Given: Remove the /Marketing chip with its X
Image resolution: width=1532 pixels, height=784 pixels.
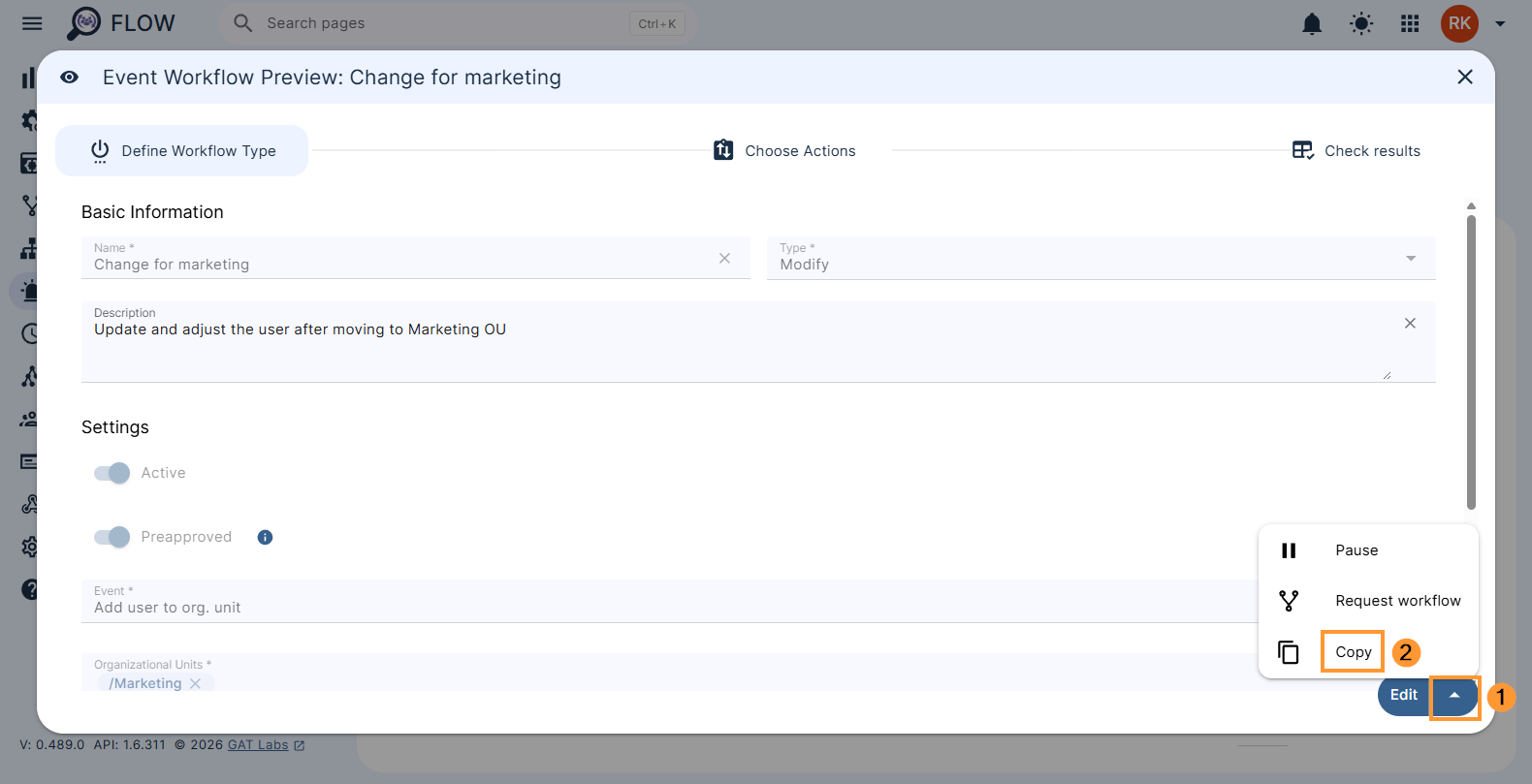Looking at the screenshot, I should click(195, 683).
